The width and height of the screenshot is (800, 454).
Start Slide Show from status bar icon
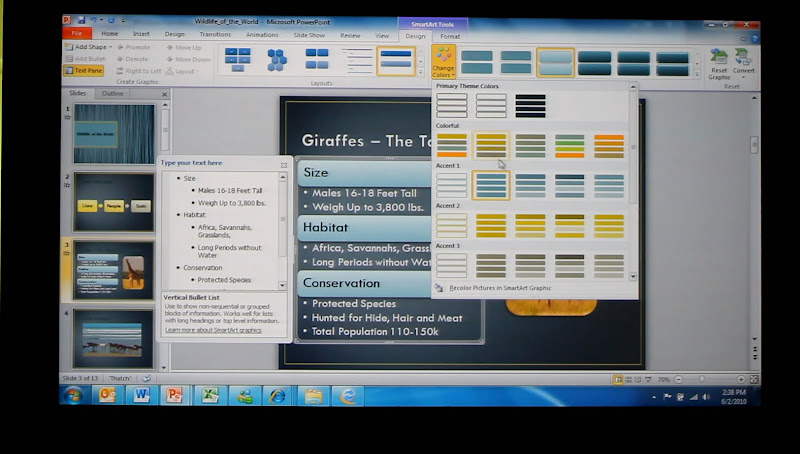tap(648, 380)
